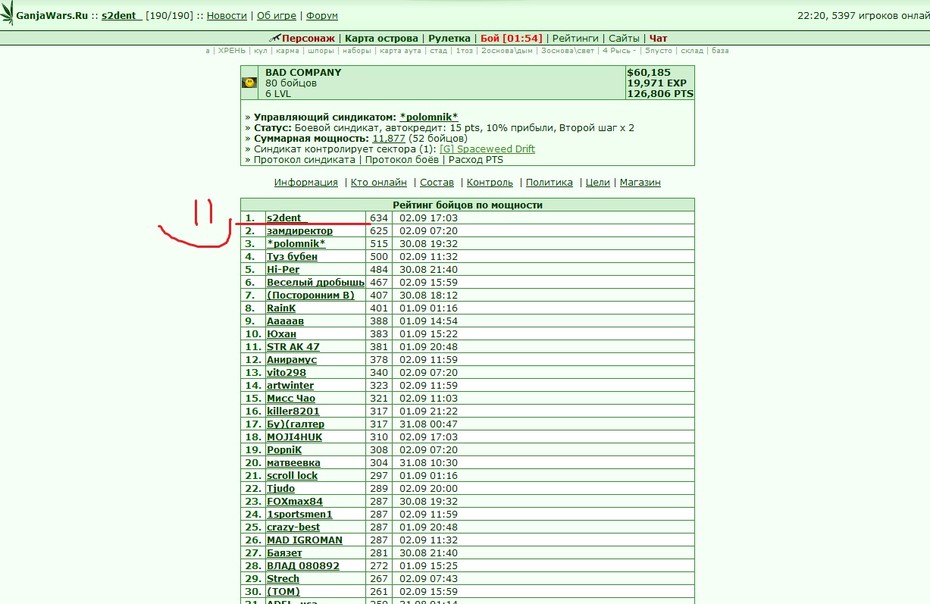This screenshot has width=930, height=604.
Task: Open Новости in the header
Action: point(227,15)
